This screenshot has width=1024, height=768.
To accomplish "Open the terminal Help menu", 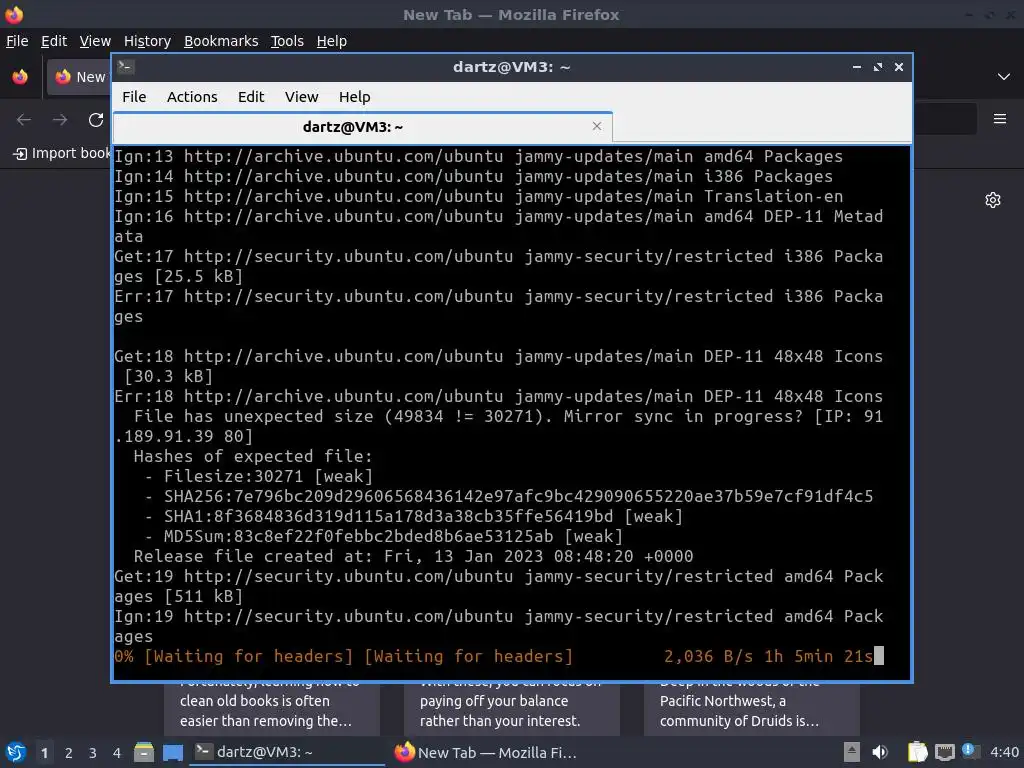I will pyautogui.click(x=355, y=97).
